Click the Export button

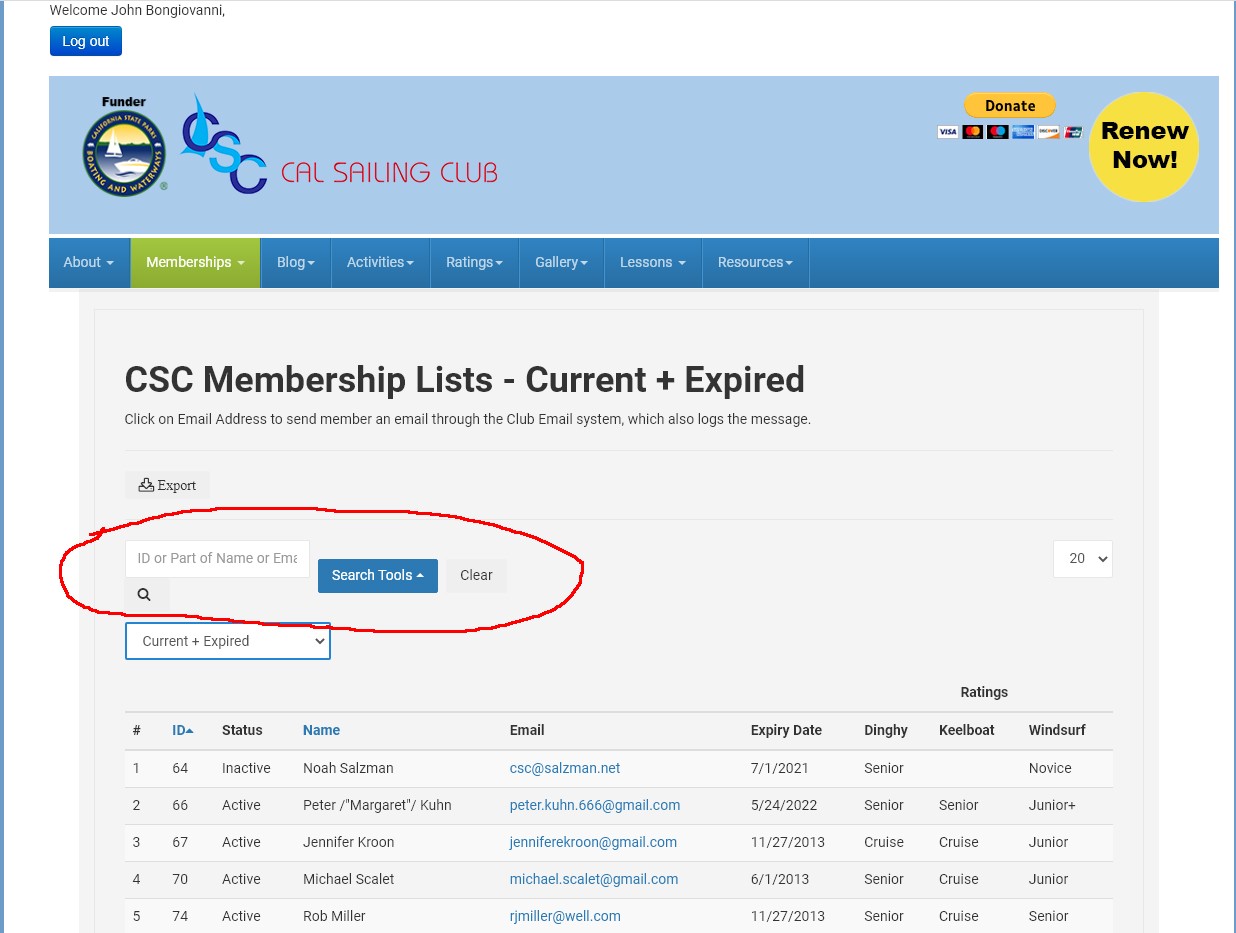pos(167,485)
